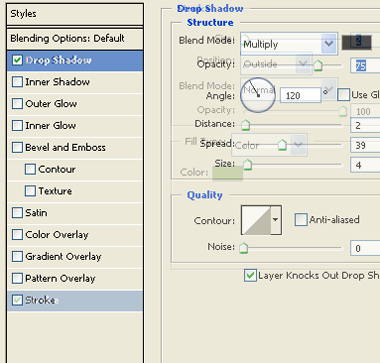Tick the Contour sub-option checkbox
The width and height of the screenshot is (380, 363).
tap(30, 169)
